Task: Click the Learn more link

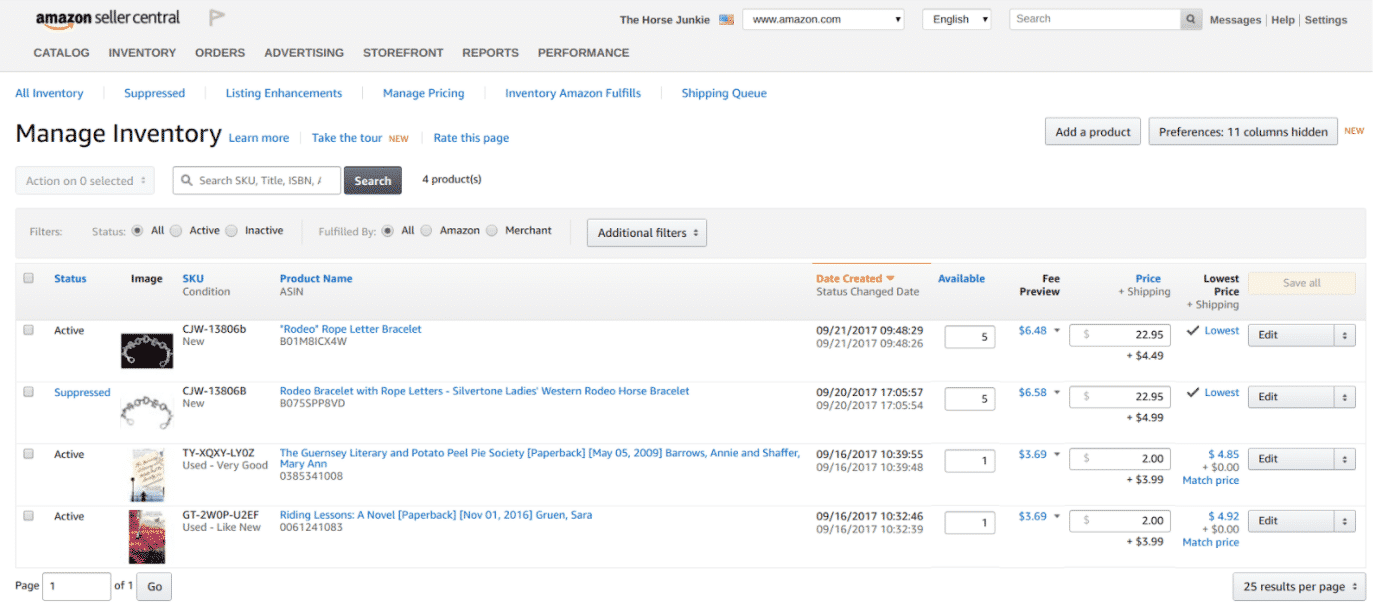Action: [x=258, y=138]
